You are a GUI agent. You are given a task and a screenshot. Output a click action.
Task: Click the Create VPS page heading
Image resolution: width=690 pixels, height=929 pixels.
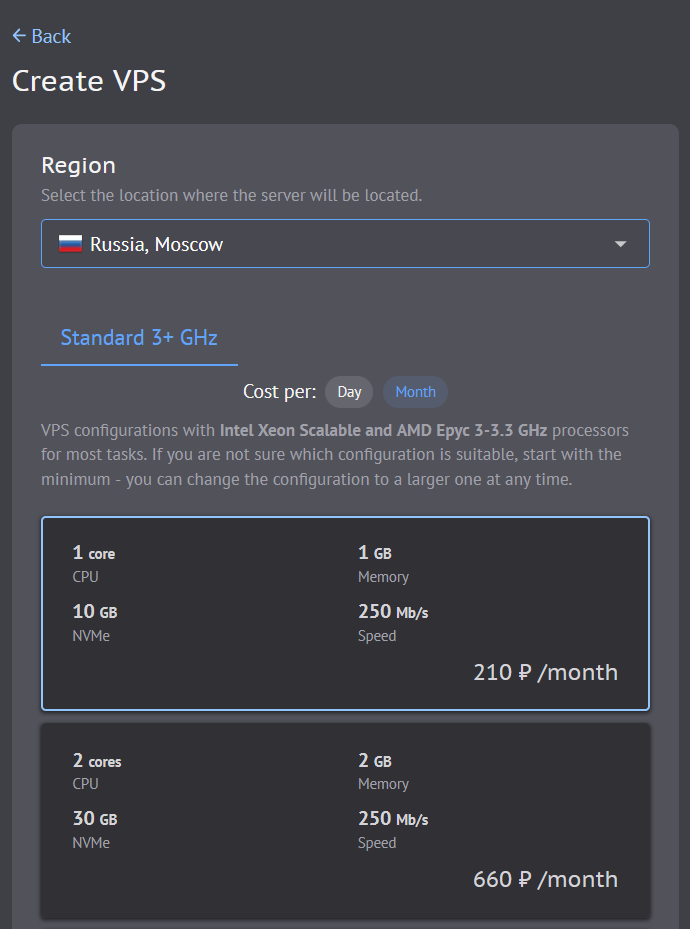tap(89, 81)
